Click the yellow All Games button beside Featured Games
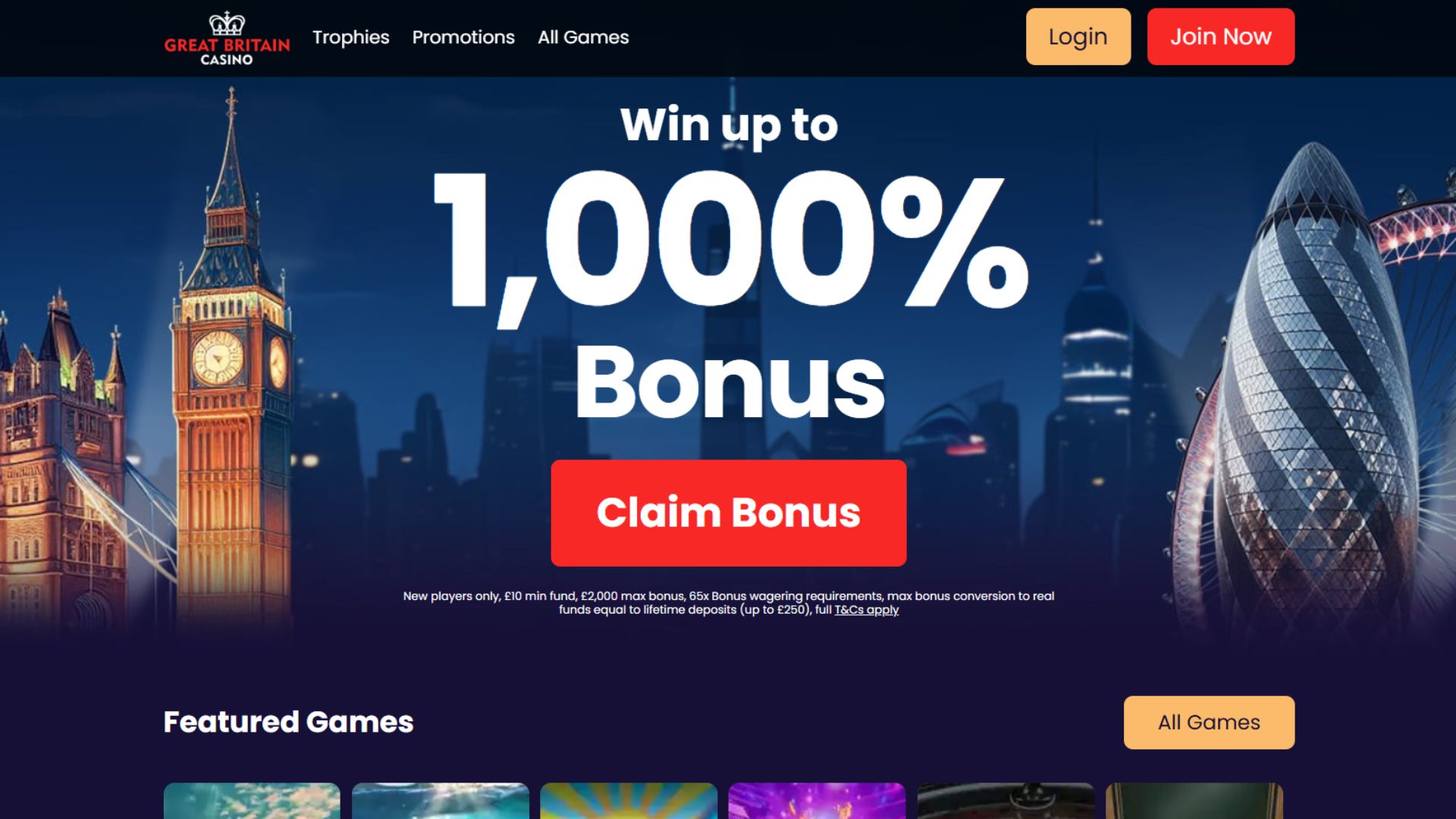The width and height of the screenshot is (1456, 819). pyautogui.click(x=1209, y=722)
